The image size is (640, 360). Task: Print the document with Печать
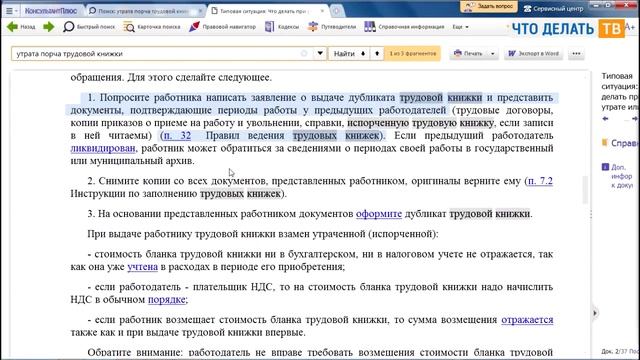pyautogui.click(x=468, y=53)
